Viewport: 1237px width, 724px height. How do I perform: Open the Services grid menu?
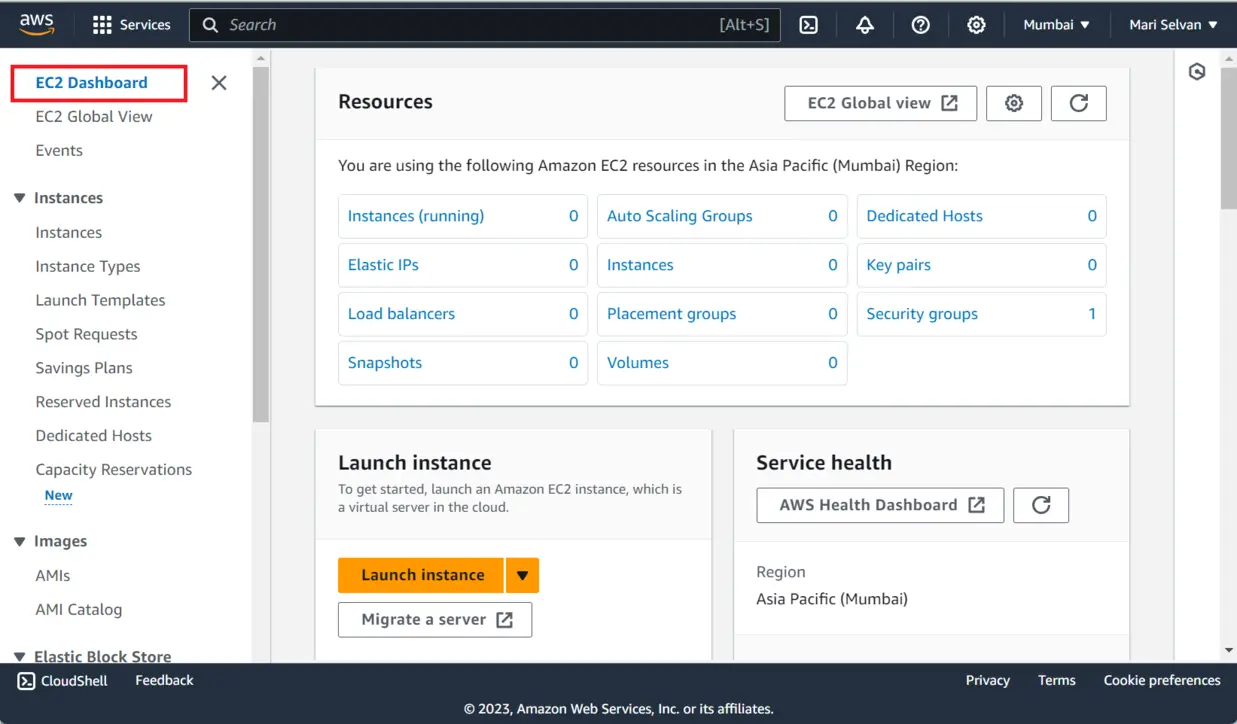(x=131, y=25)
